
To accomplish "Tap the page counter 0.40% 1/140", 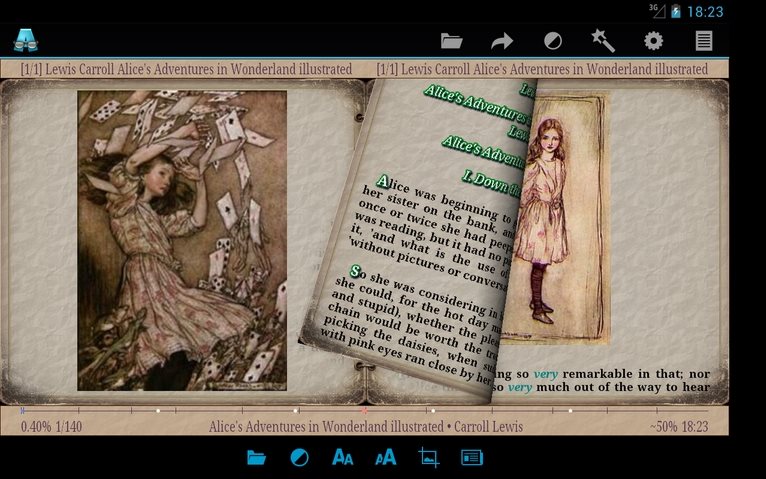I will coord(52,426).
